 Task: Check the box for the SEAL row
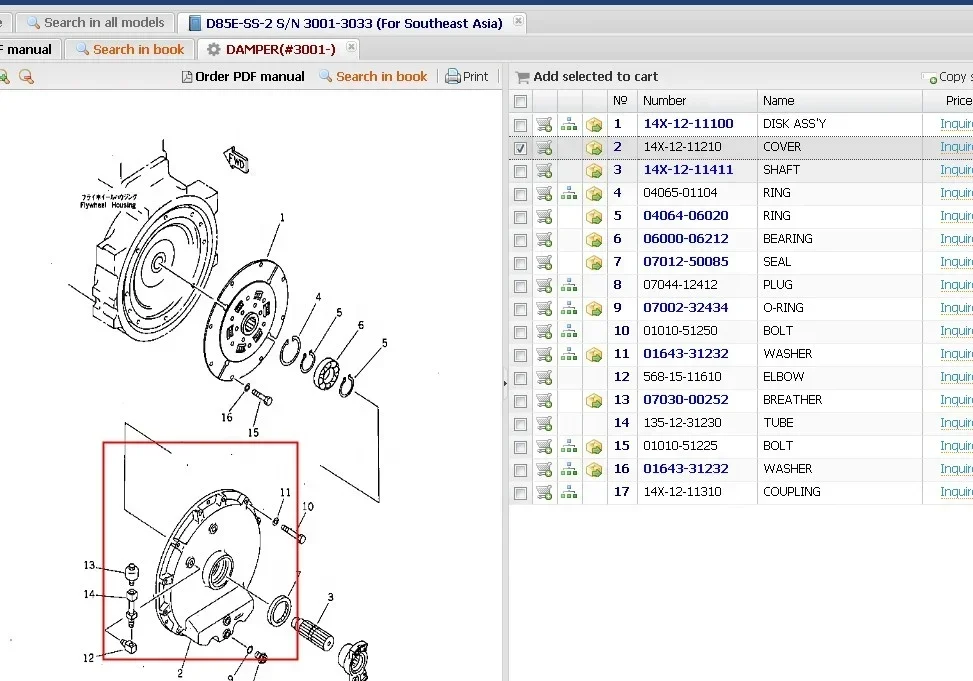click(520, 262)
